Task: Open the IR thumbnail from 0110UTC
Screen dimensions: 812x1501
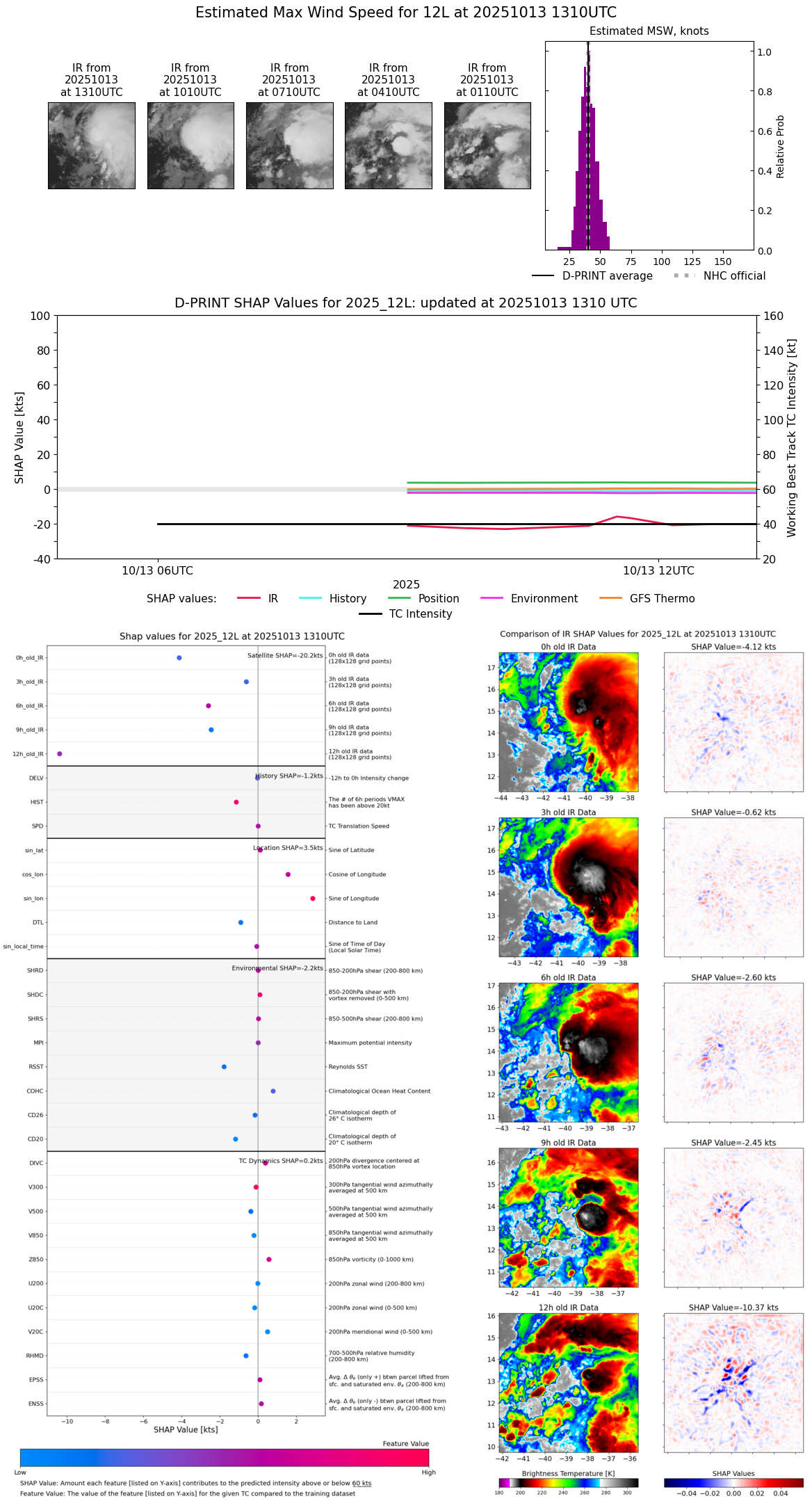Action: tap(487, 145)
